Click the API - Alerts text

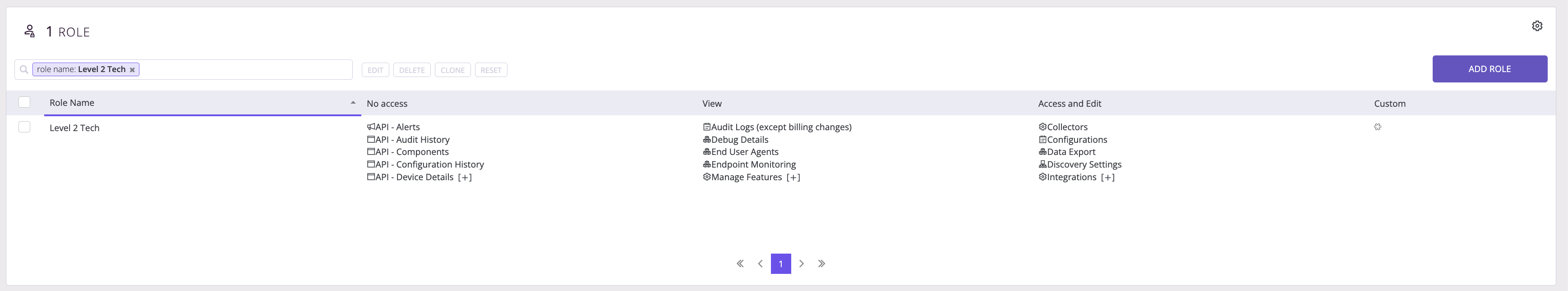tap(397, 127)
